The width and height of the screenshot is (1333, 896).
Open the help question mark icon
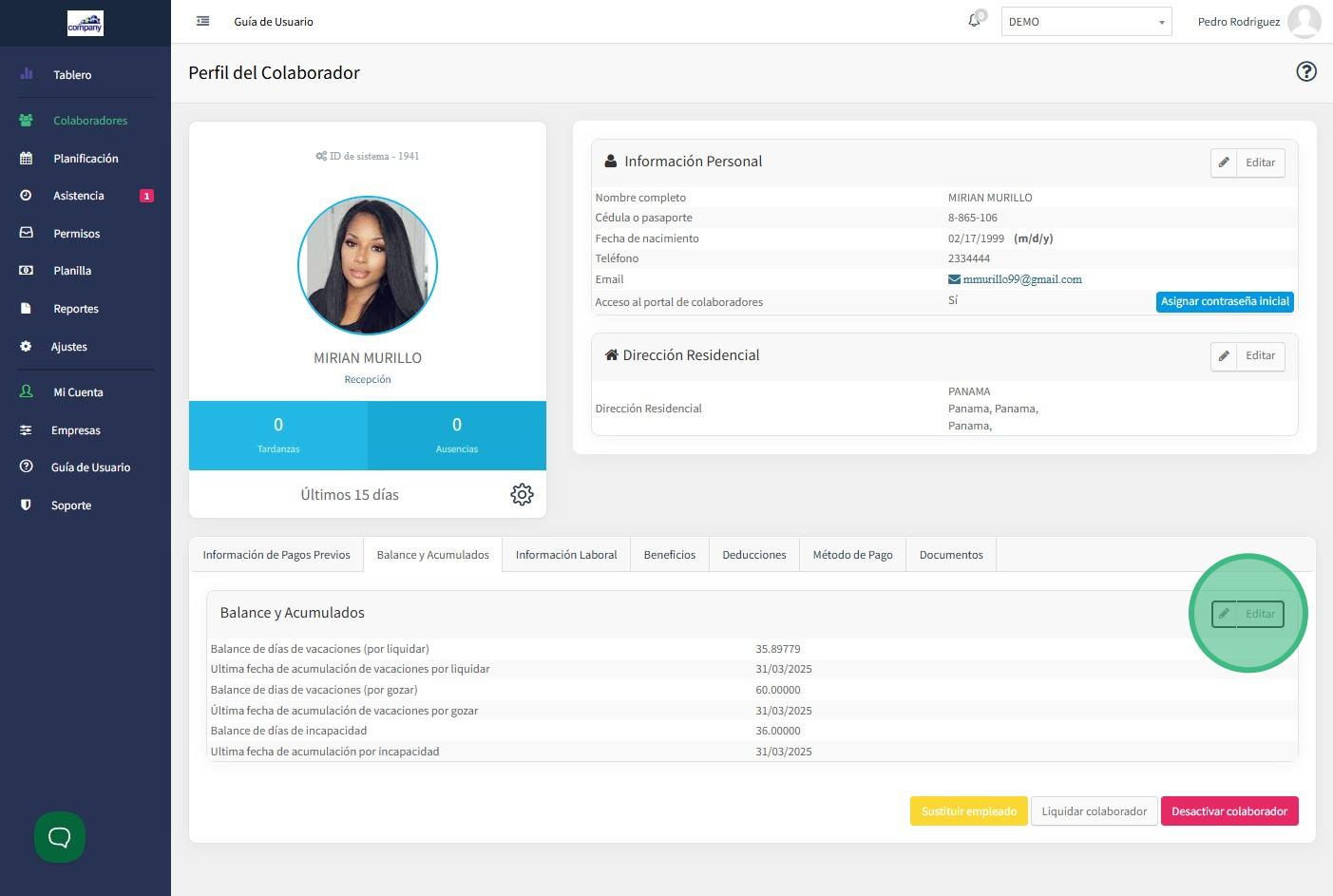(1306, 72)
